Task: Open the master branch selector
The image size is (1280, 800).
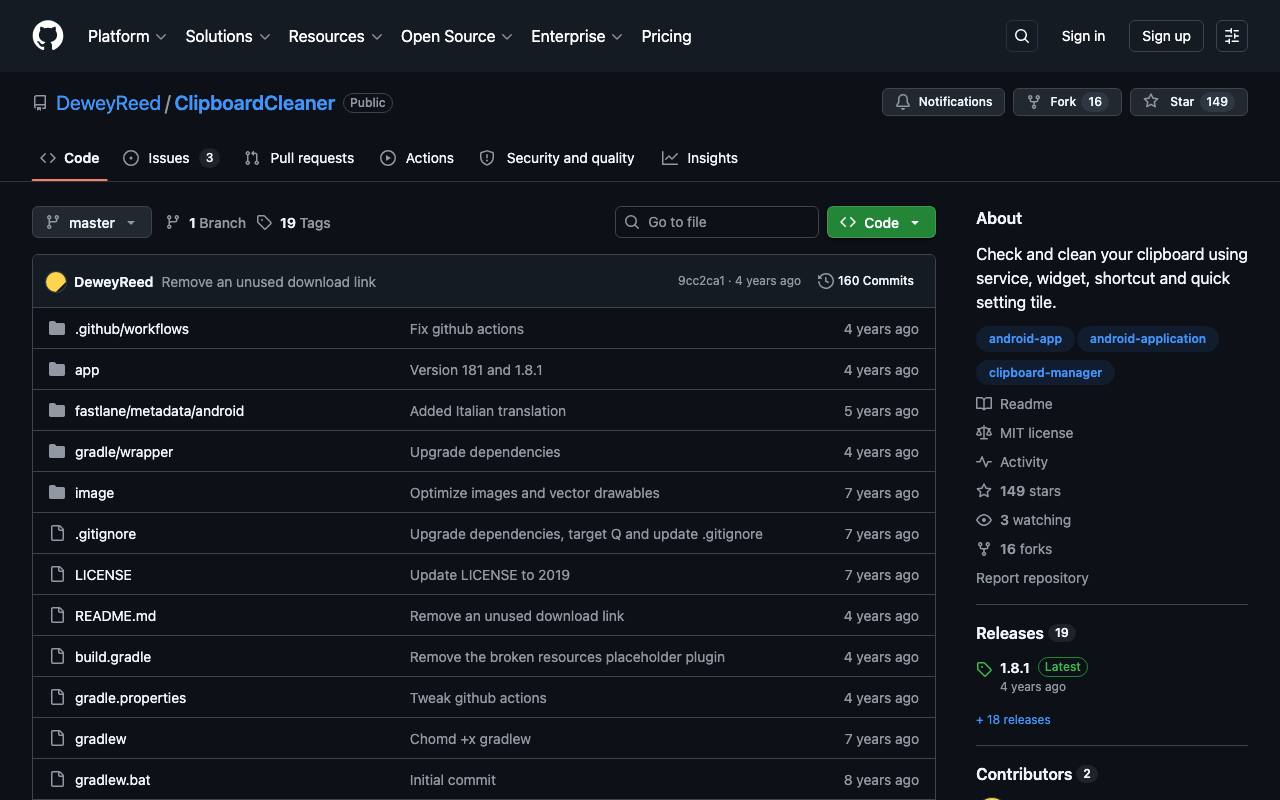Action: point(92,222)
